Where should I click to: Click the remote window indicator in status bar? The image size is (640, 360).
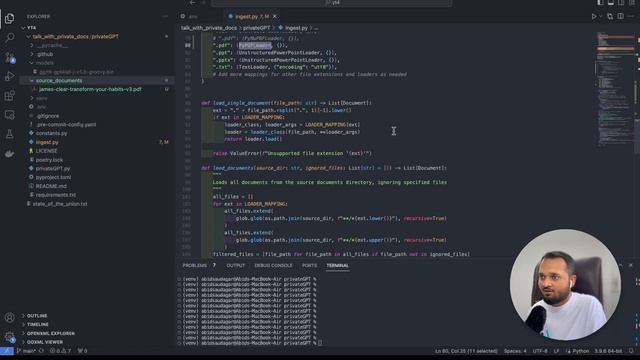(7, 351)
